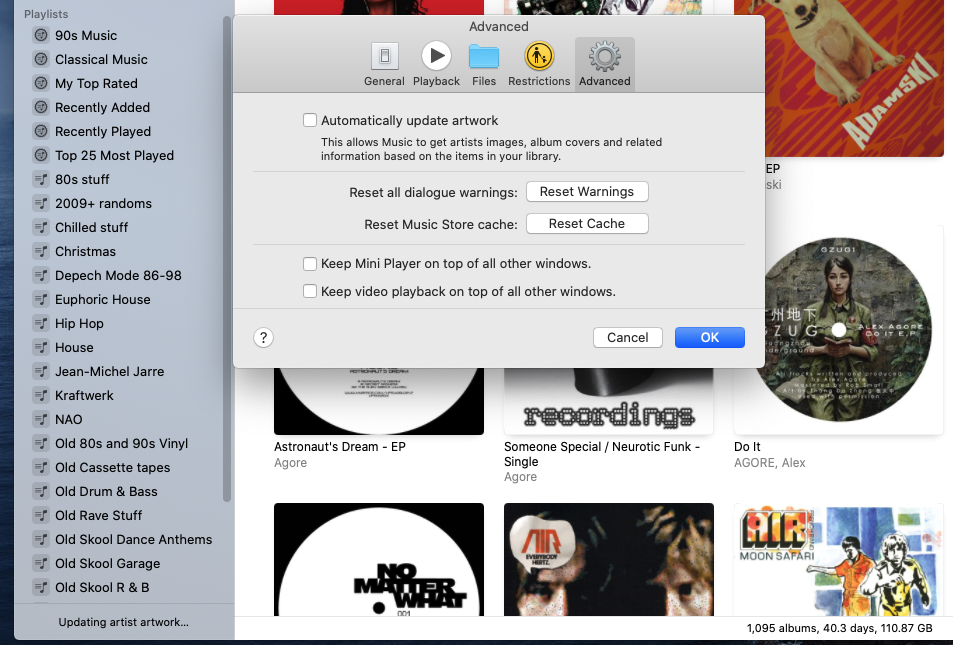Click the Euphoric House playlist icon
The width and height of the screenshot is (953, 645).
tap(41, 300)
